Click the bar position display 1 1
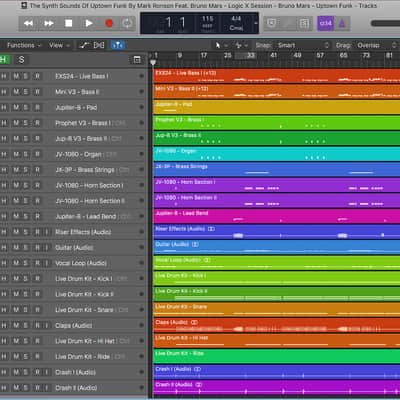The image size is (400, 400). (x=175, y=23)
